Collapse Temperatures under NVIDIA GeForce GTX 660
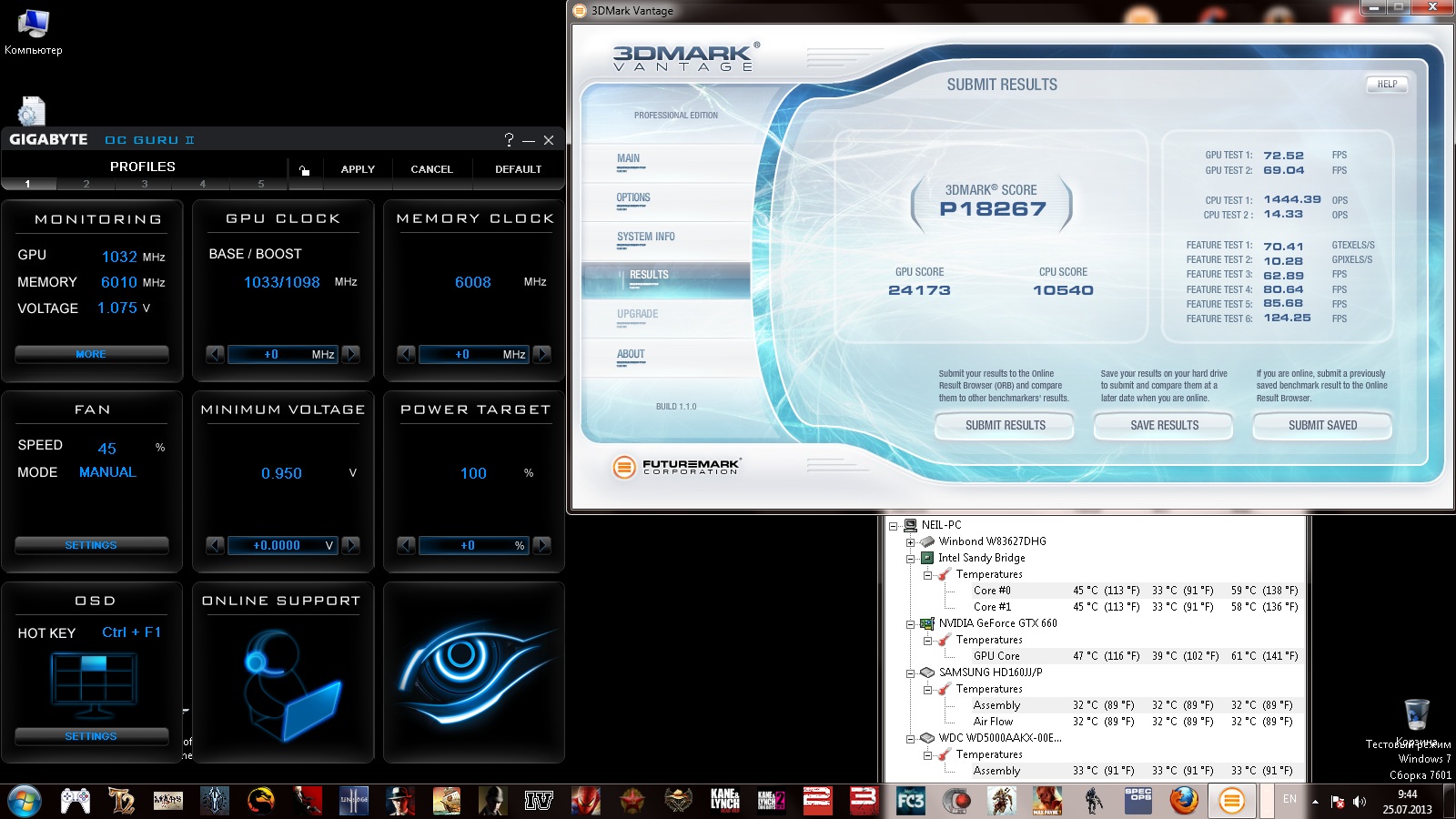 click(927, 641)
